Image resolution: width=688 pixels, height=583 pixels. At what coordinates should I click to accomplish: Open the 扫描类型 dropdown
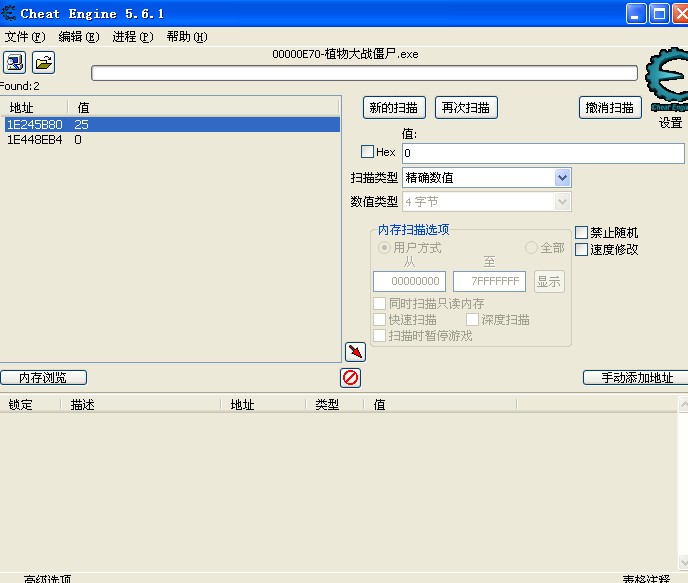tap(487, 178)
